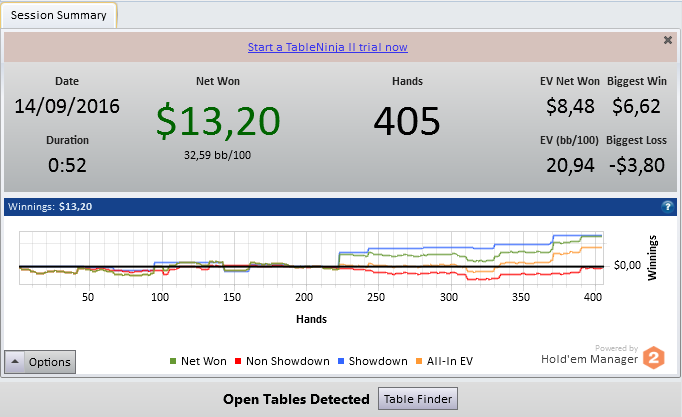682x417 pixels.
Task: Click the Winnings: $13,20 header bar
Action: (x=340, y=207)
